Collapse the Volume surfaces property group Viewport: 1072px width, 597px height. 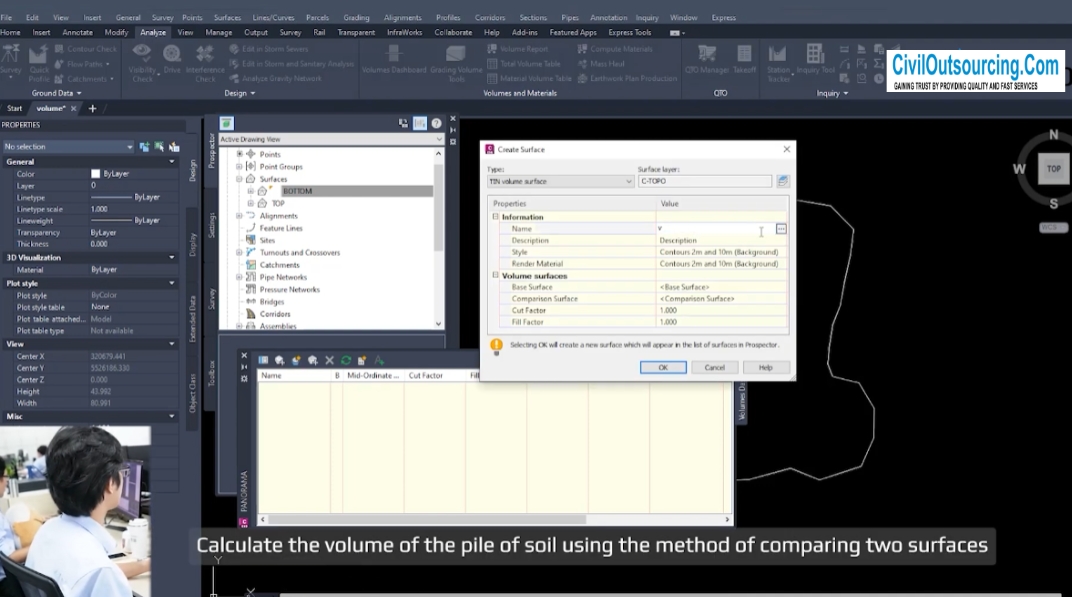[496, 276]
